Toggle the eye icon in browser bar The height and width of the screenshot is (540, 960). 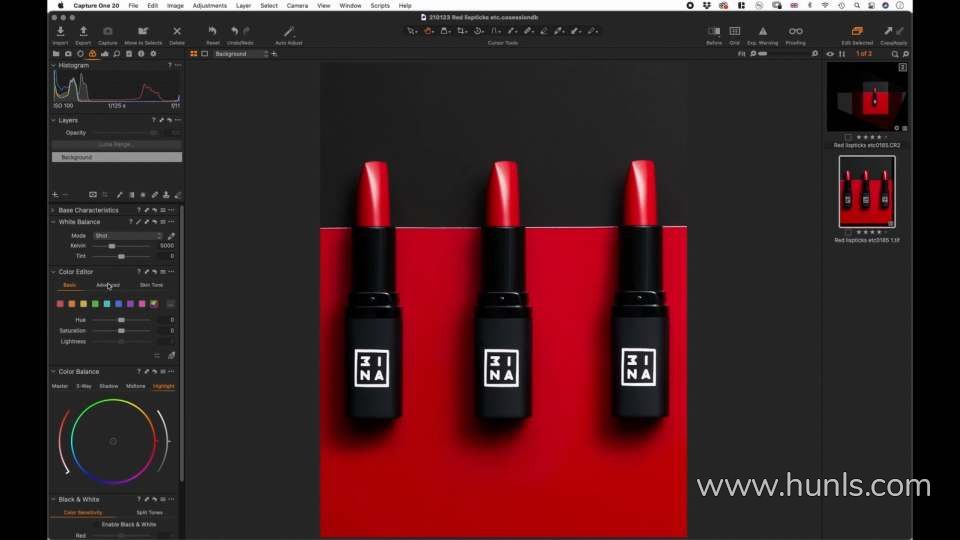[830, 54]
